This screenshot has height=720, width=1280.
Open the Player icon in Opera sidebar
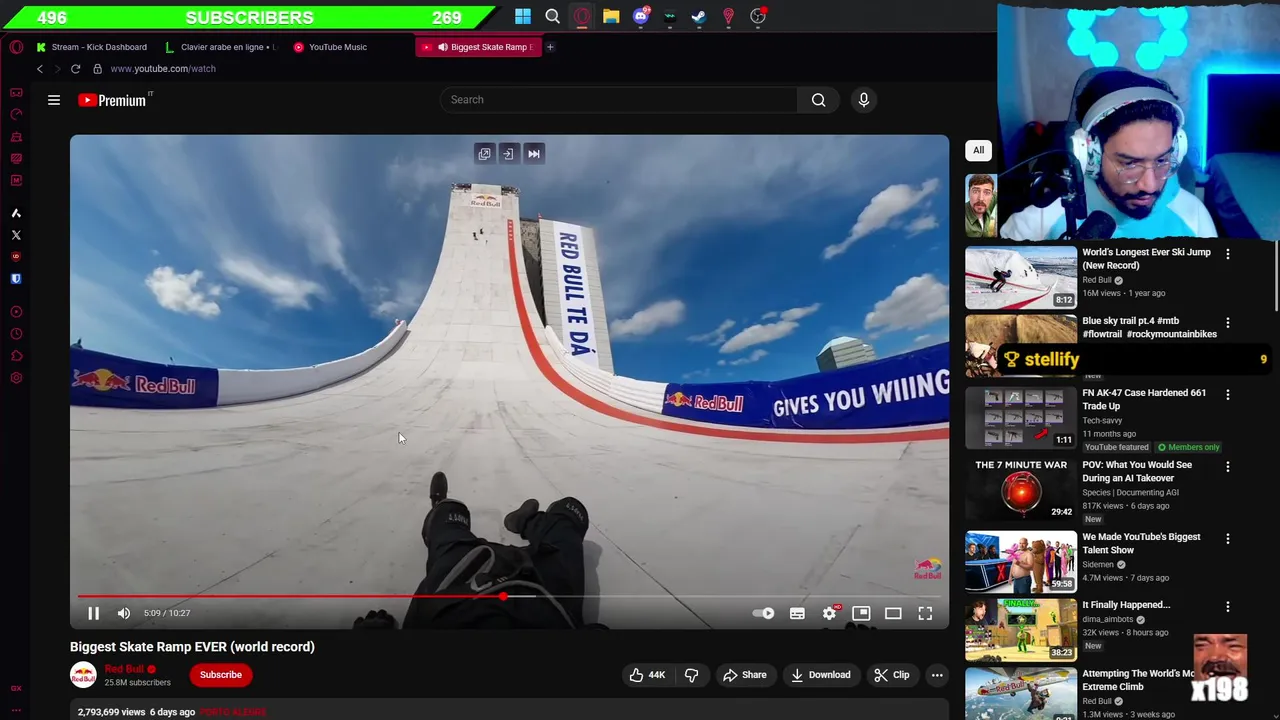coord(16,312)
